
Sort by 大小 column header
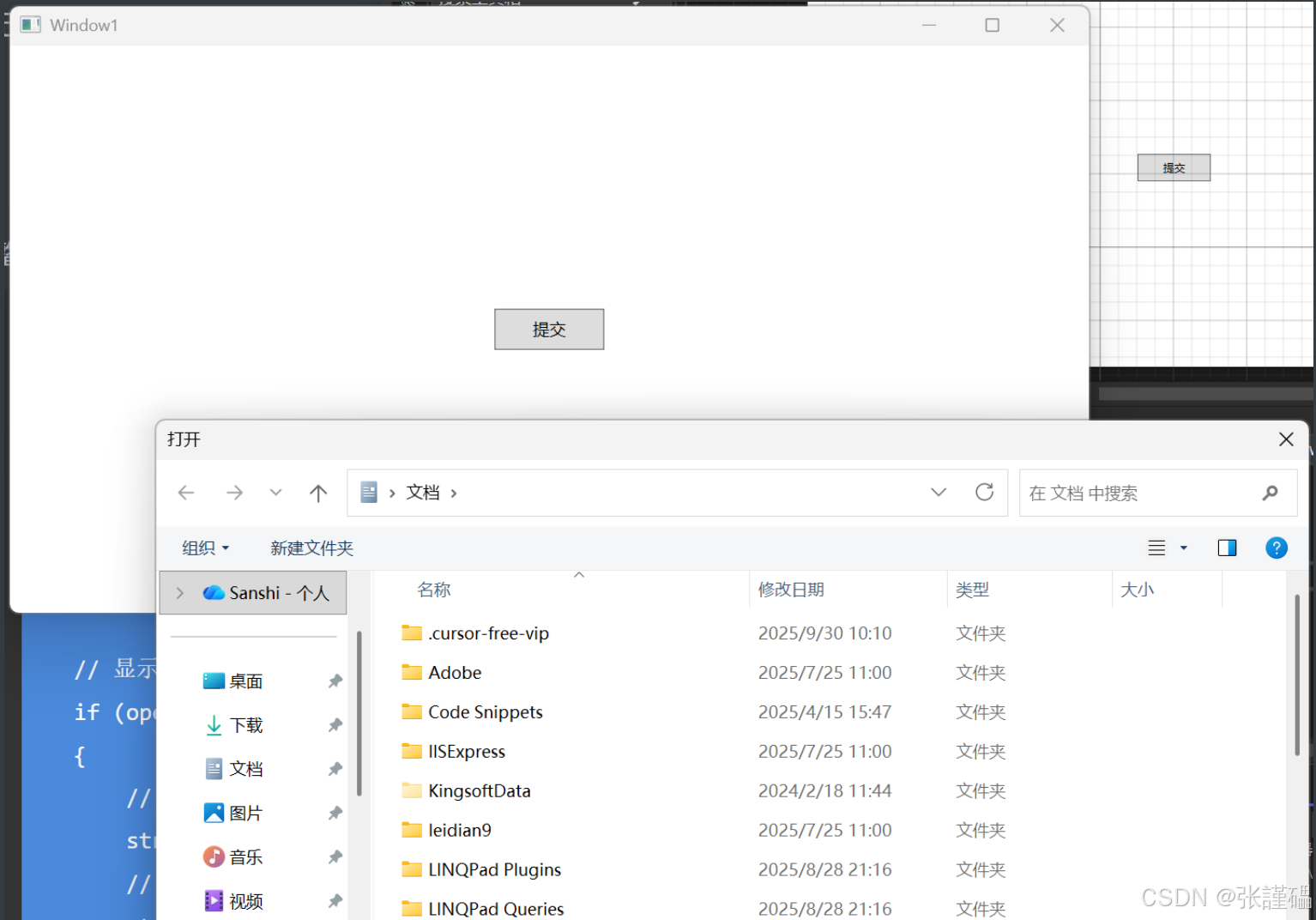pos(1138,590)
